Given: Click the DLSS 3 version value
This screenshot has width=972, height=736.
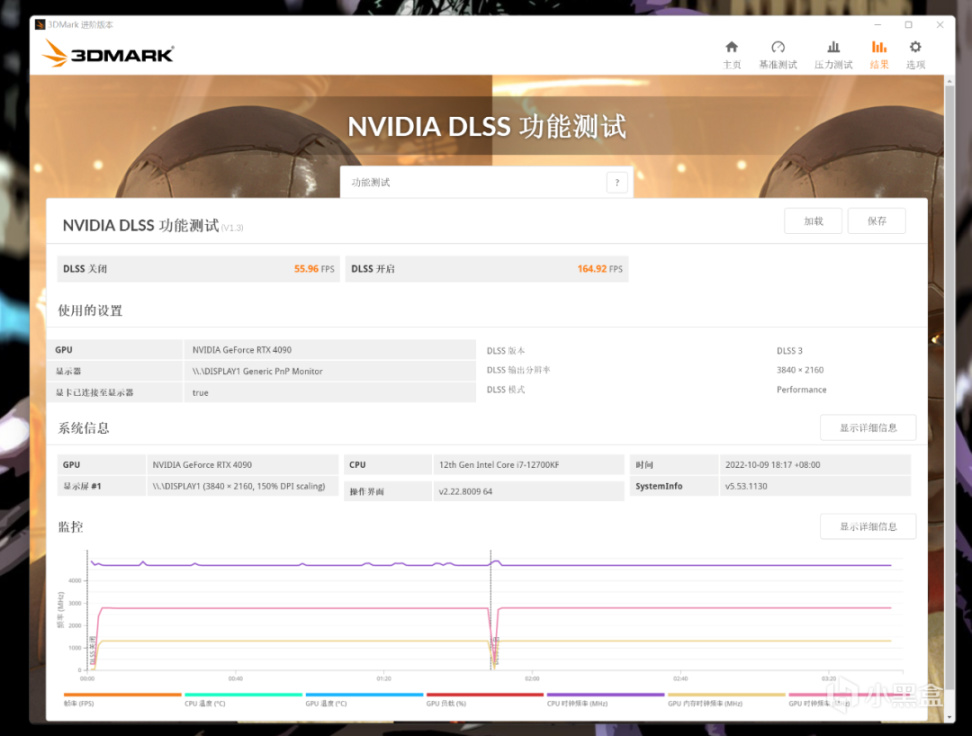Looking at the screenshot, I should coord(789,350).
